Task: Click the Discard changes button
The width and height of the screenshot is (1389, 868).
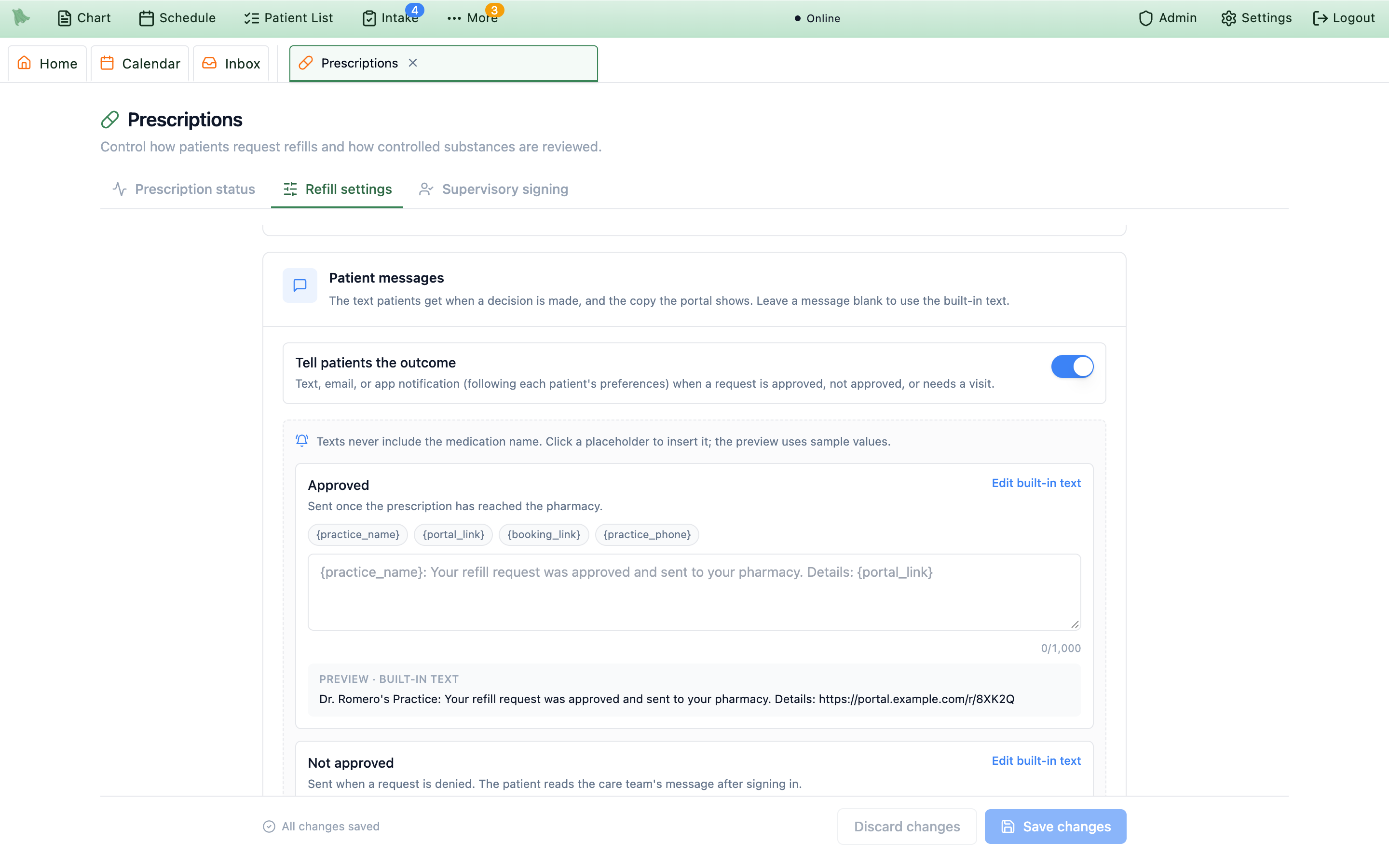Action: click(907, 826)
